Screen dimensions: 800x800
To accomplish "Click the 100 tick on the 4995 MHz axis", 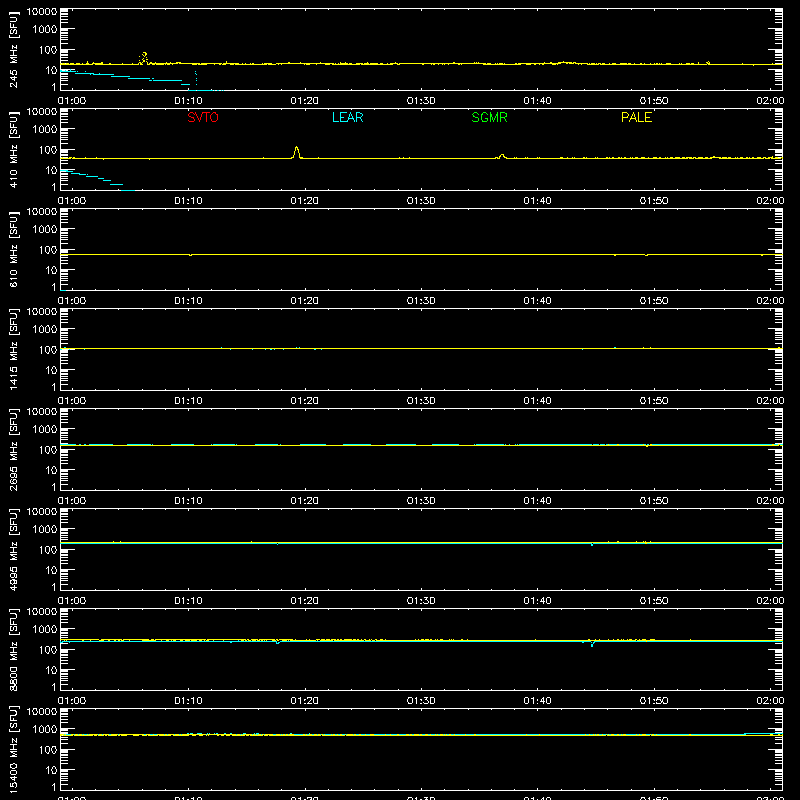I will tap(48, 550).
